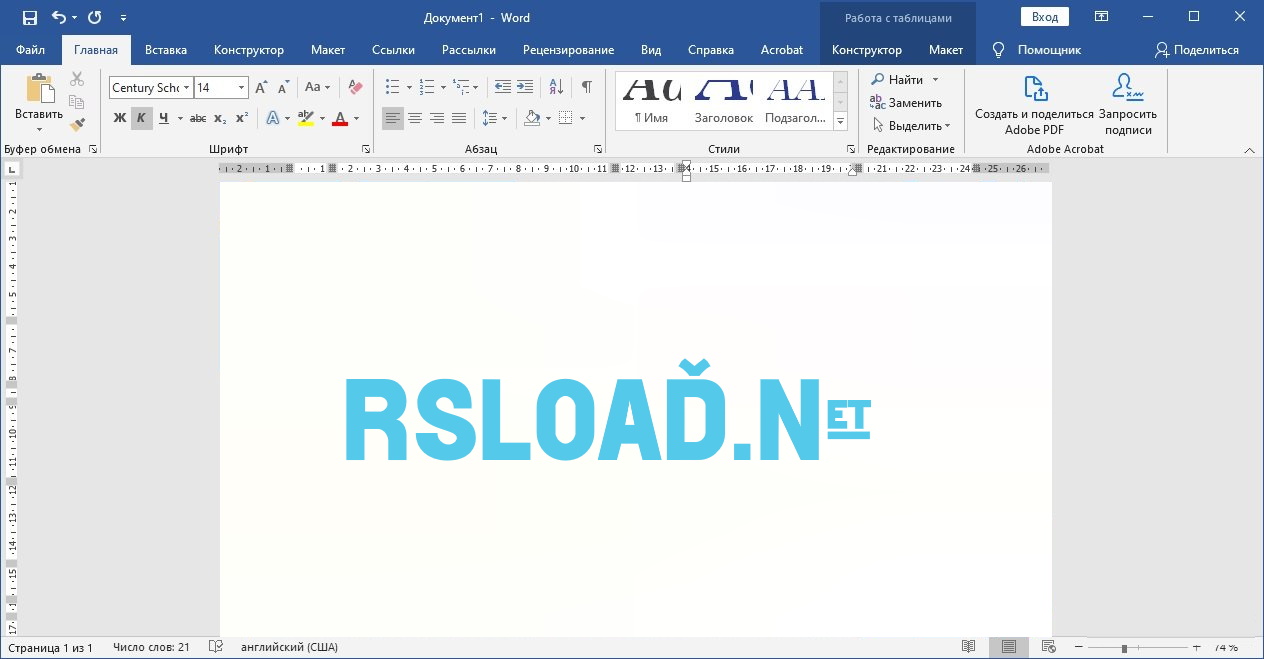The width and height of the screenshot is (1264, 659).
Task: Expand the styles gallery more arrow
Action: point(840,122)
